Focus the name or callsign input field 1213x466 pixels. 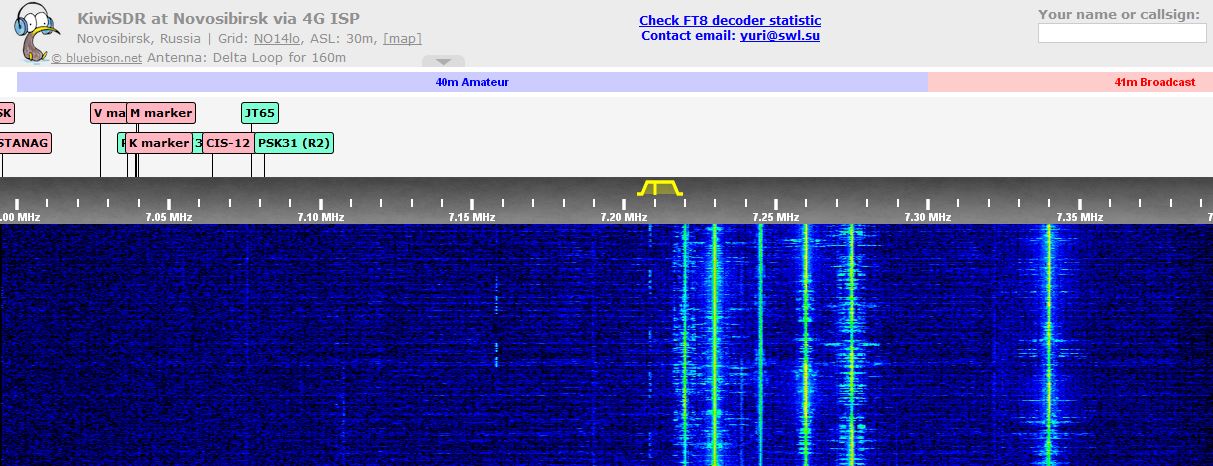pos(1121,34)
